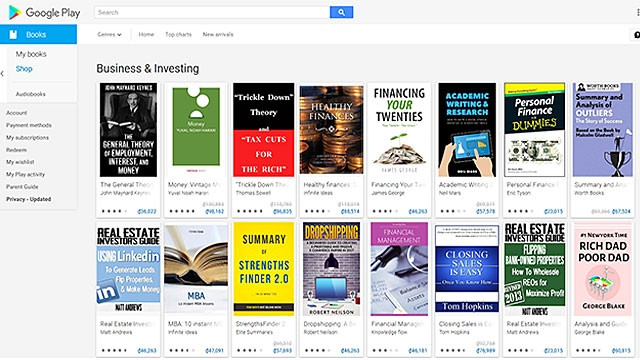
Task: Click inside the Search field
Action: (212, 12)
